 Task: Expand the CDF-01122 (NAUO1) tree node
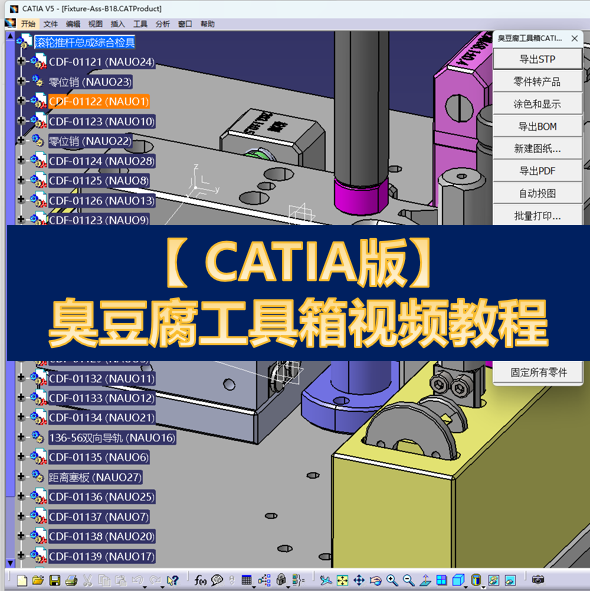click(21, 101)
